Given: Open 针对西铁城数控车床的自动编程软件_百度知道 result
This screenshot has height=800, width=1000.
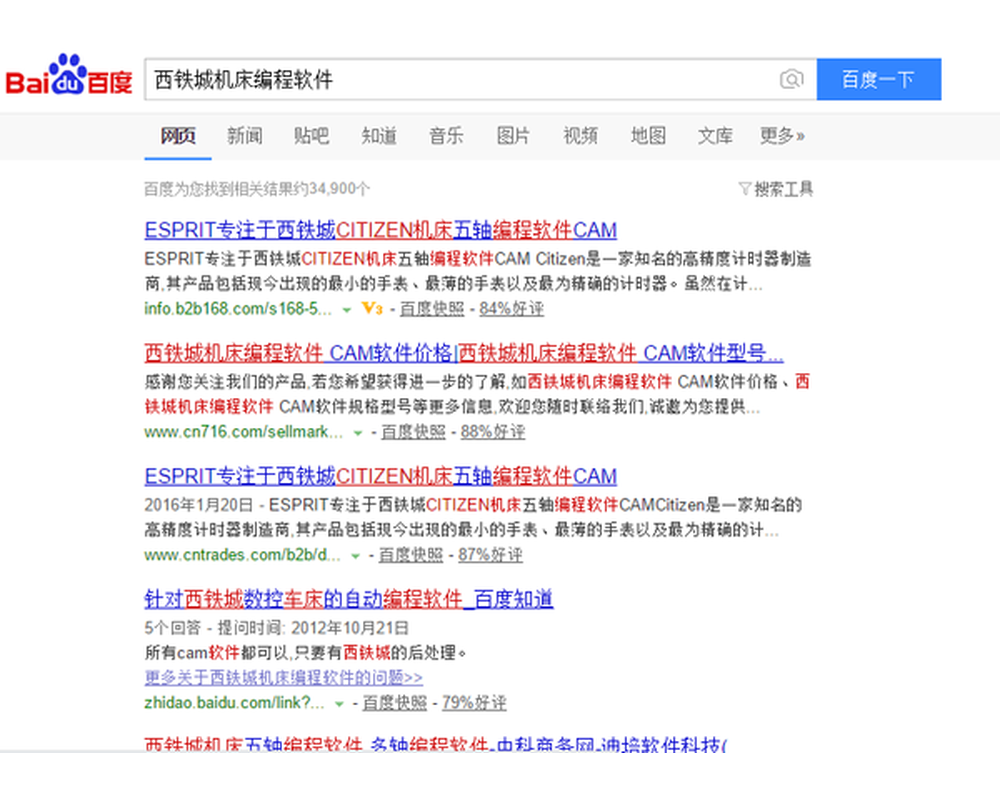Looking at the screenshot, I should point(349,600).
